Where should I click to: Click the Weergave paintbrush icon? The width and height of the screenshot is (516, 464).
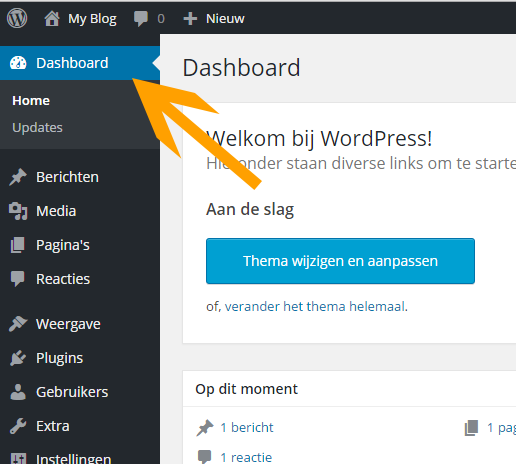(x=18, y=324)
